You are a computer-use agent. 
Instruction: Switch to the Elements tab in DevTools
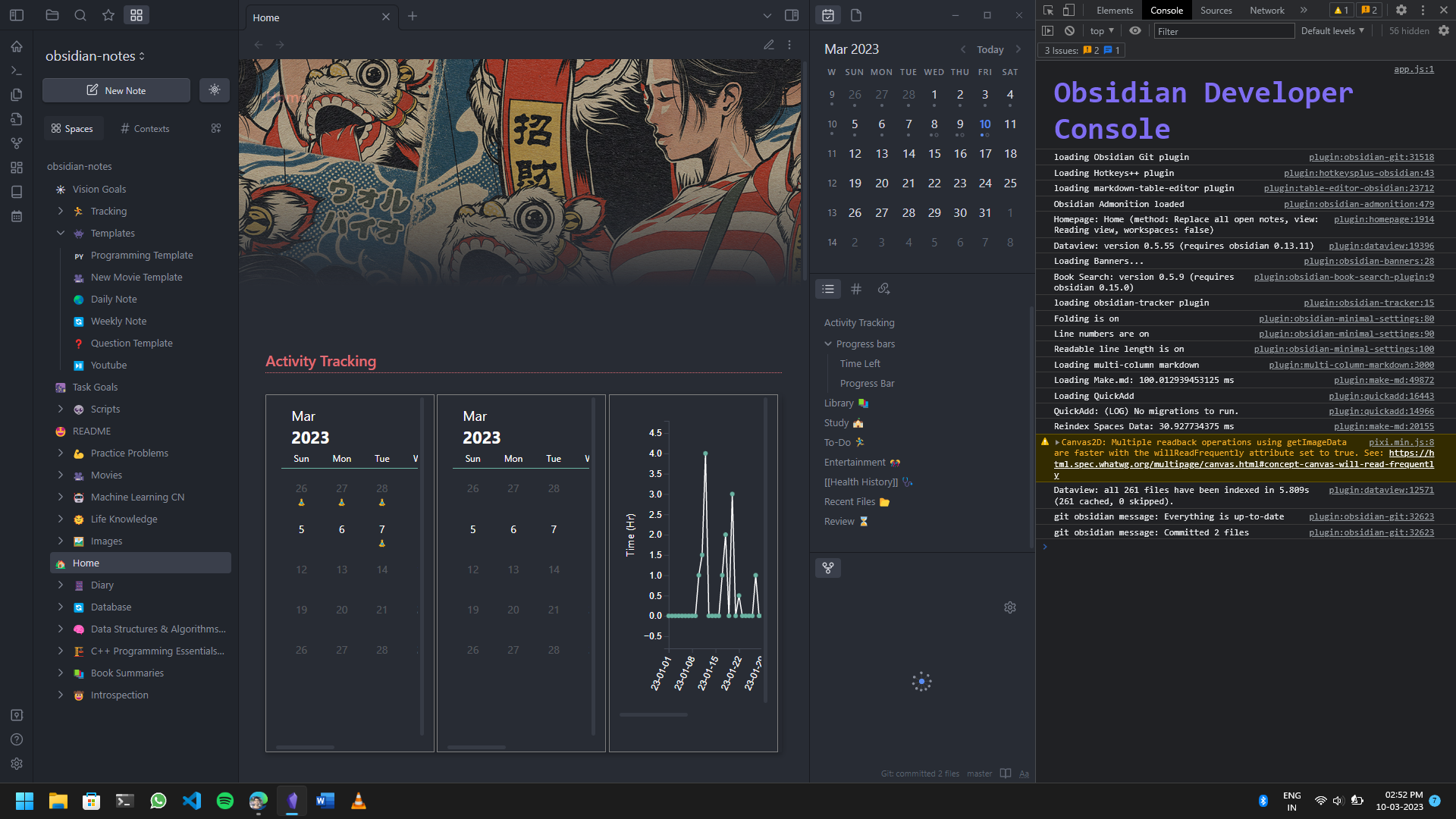pos(1114,10)
